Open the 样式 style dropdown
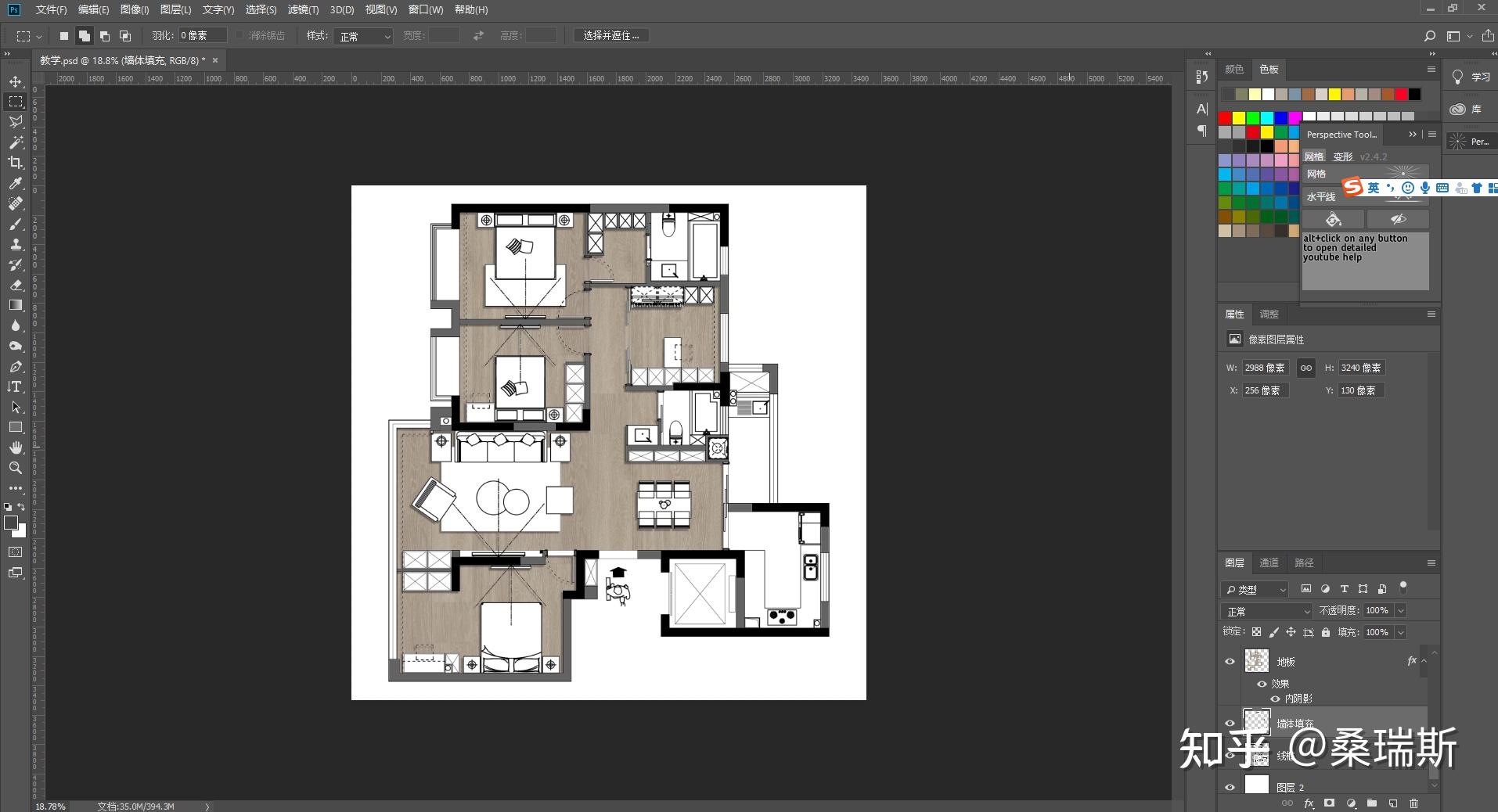Image resolution: width=1498 pixels, height=812 pixels. pos(363,36)
